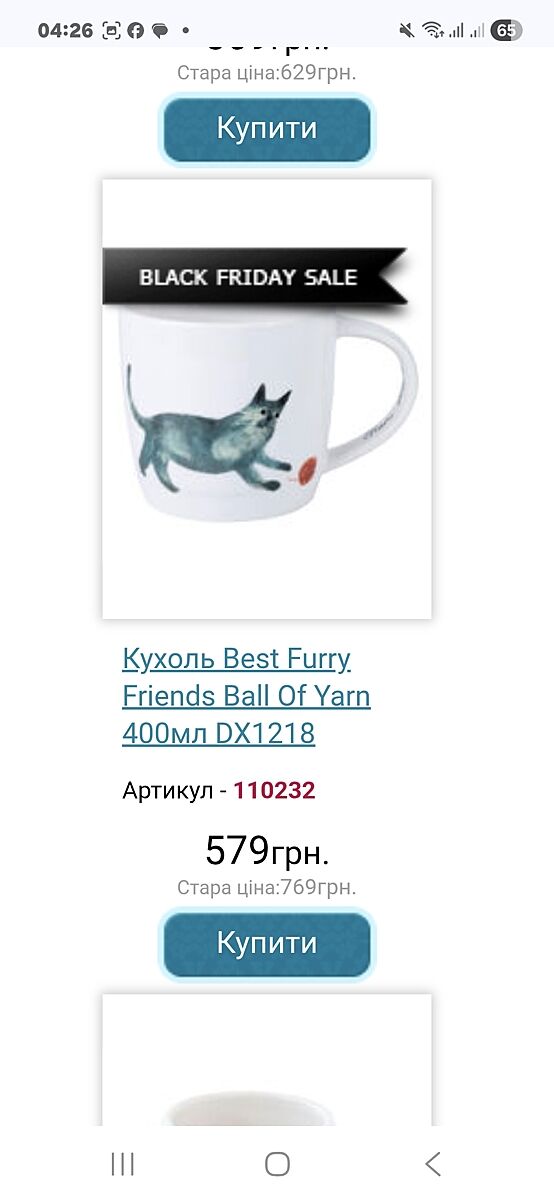Tap the Facebook notification icon in status bar
Viewport: 554px width, 1200px height.
[136, 30]
